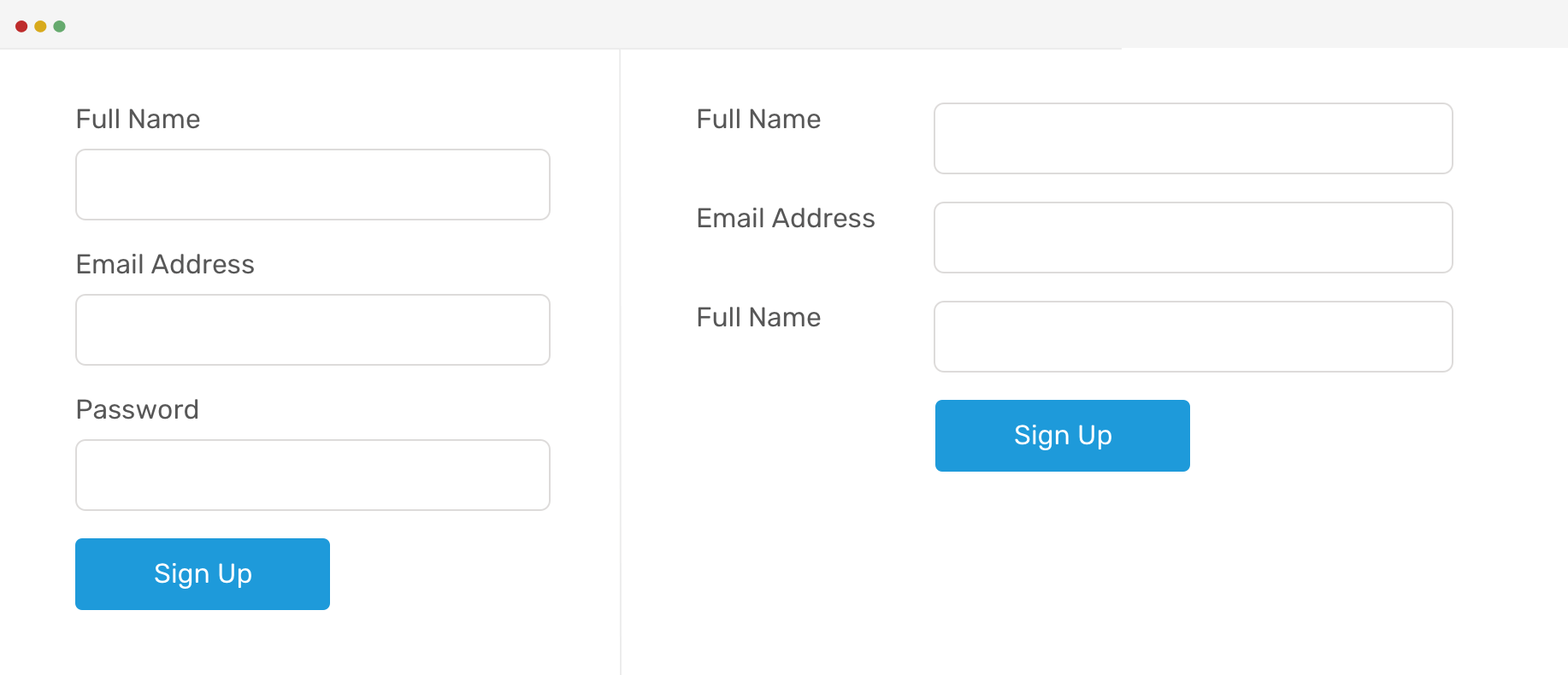Click Sign Up button below the Password field

click(203, 574)
